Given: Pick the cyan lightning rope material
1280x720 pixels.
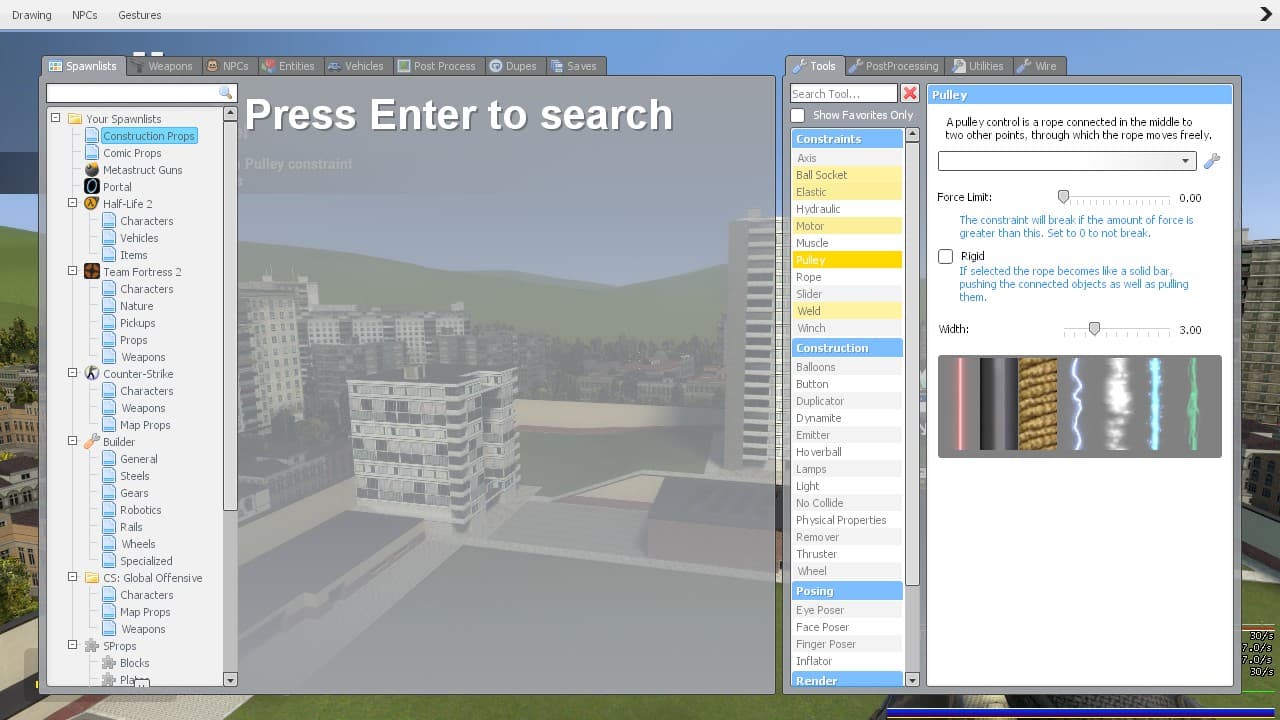Looking at the screenshot, I should coord(1155,404).
